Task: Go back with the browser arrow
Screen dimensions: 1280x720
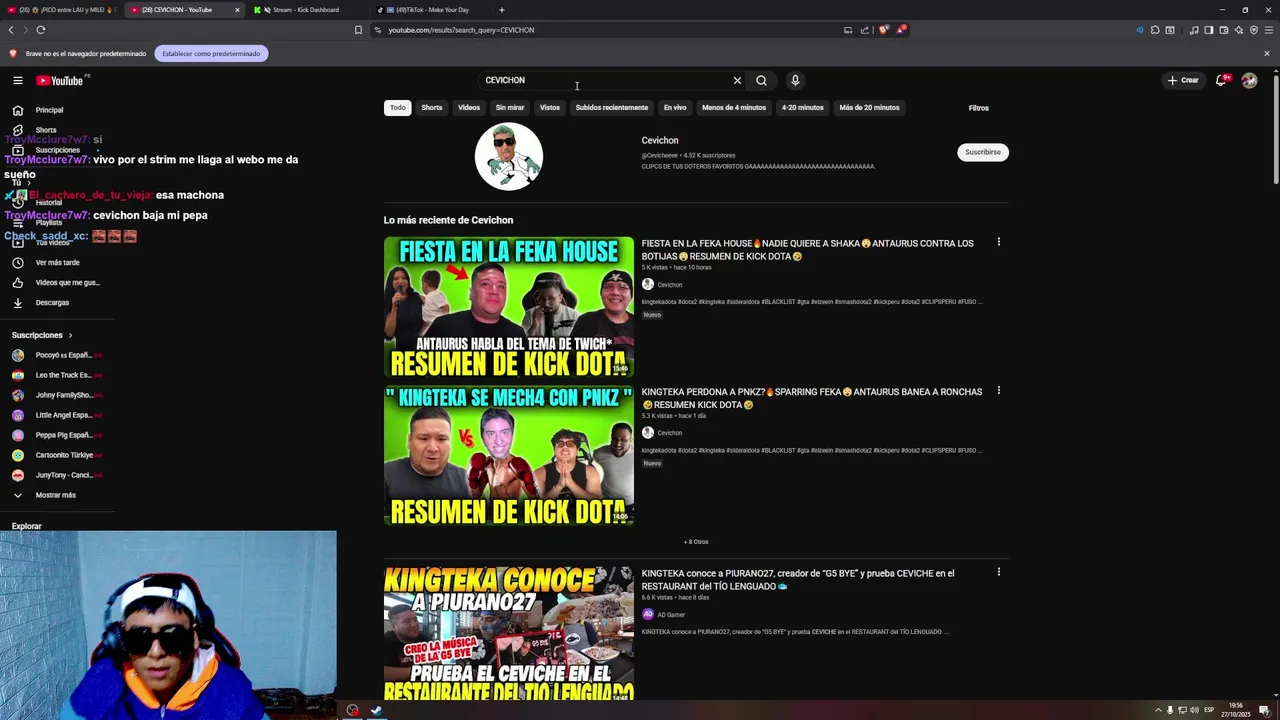Action: [x=11, y=30]
